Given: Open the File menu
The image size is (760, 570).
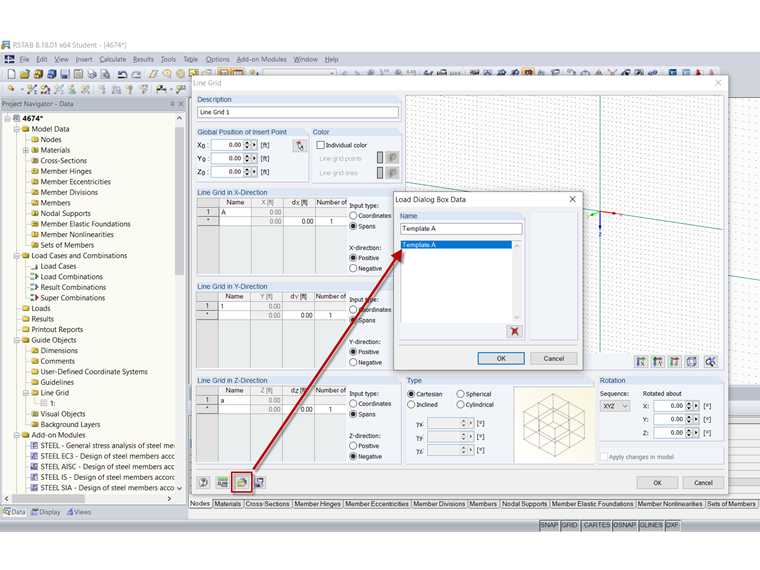Looking at the screenshot, I should tap(24, 59).
